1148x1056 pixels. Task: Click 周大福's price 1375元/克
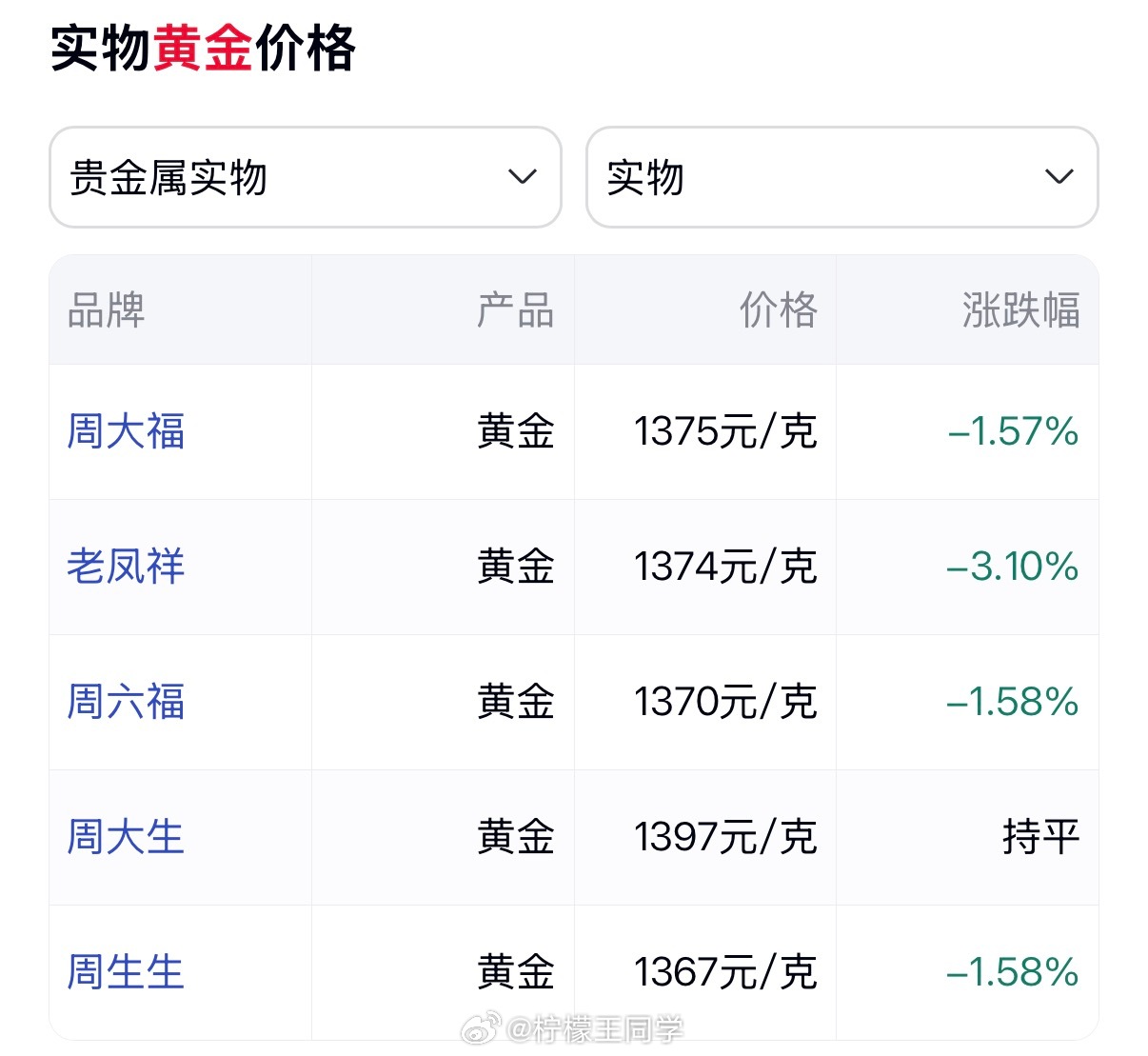coord(726,431)
